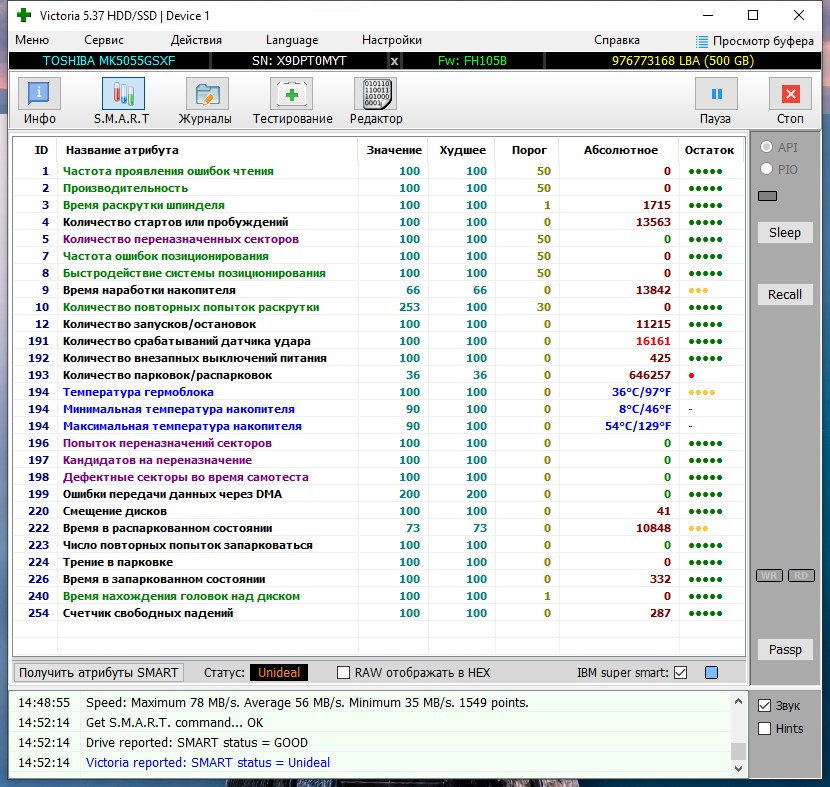The width and height of the screenshot is (830, 787).
Task: Open the Редактор hex editor icon
Action: coord(375,94)
